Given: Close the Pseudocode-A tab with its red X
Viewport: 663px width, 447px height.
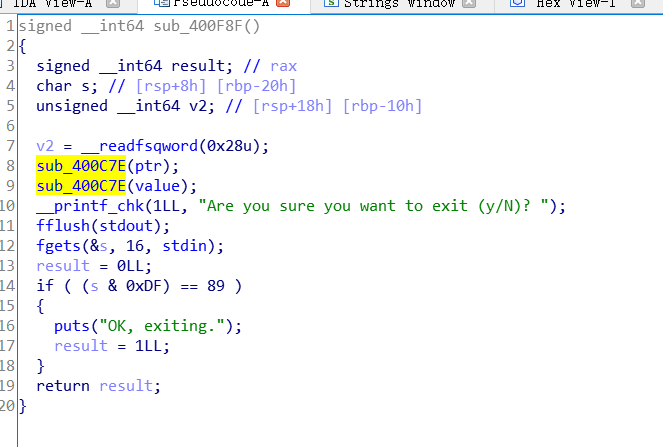Looking at the screenshot, I should 283,3.
